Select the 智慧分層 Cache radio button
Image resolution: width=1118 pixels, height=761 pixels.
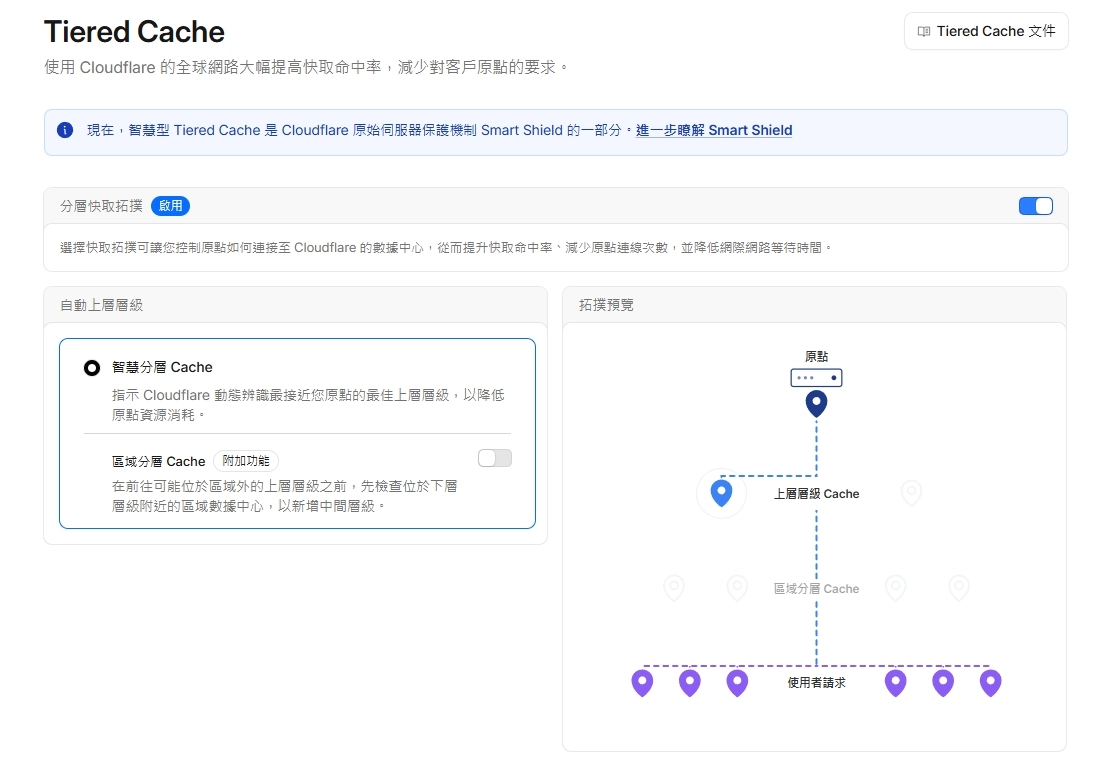(92, 368)
